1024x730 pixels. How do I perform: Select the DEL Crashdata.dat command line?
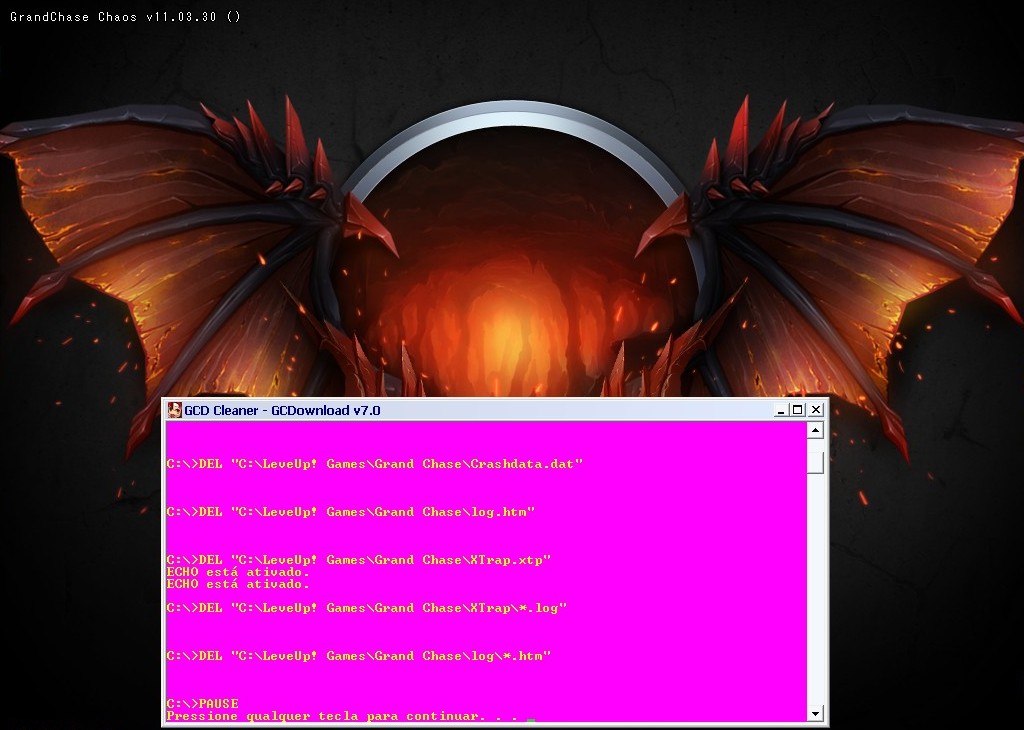(x=375, y=463)
